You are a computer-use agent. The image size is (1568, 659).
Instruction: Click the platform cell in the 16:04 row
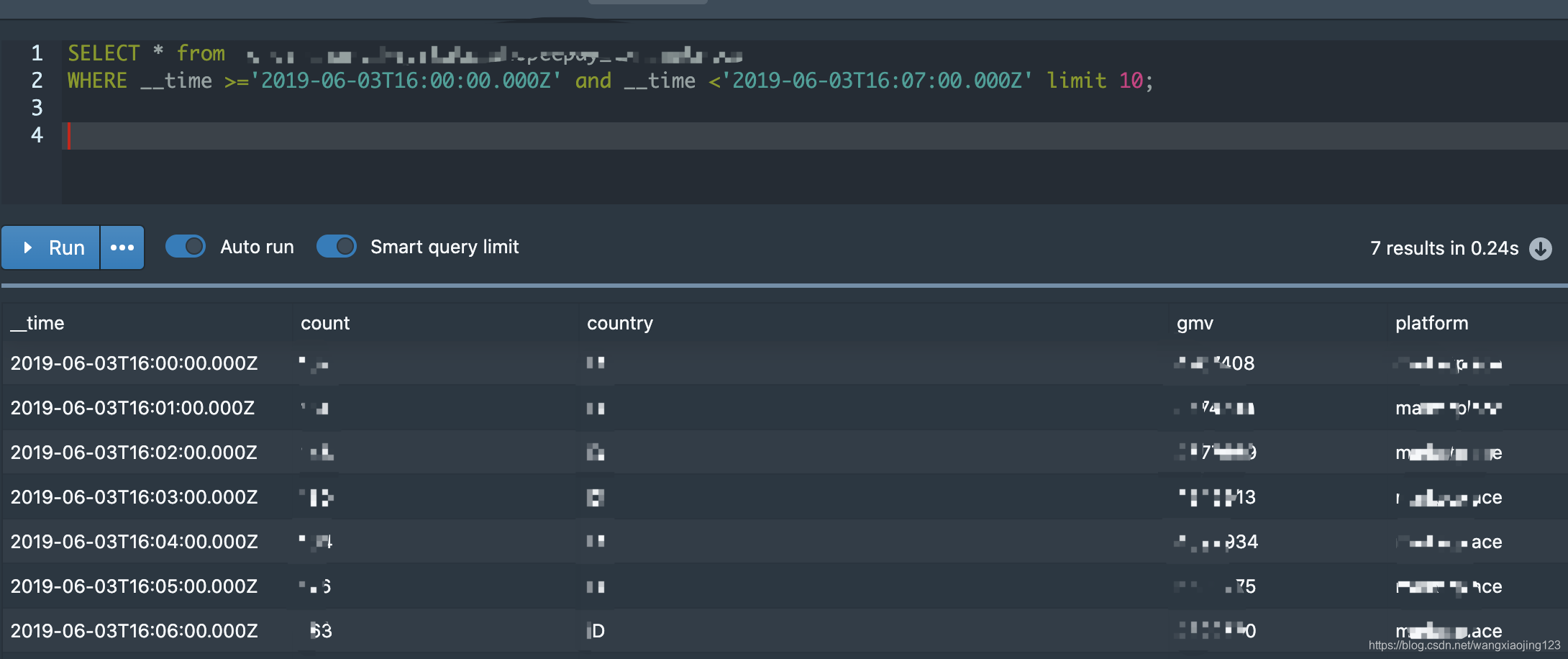tap(1449, 542)
